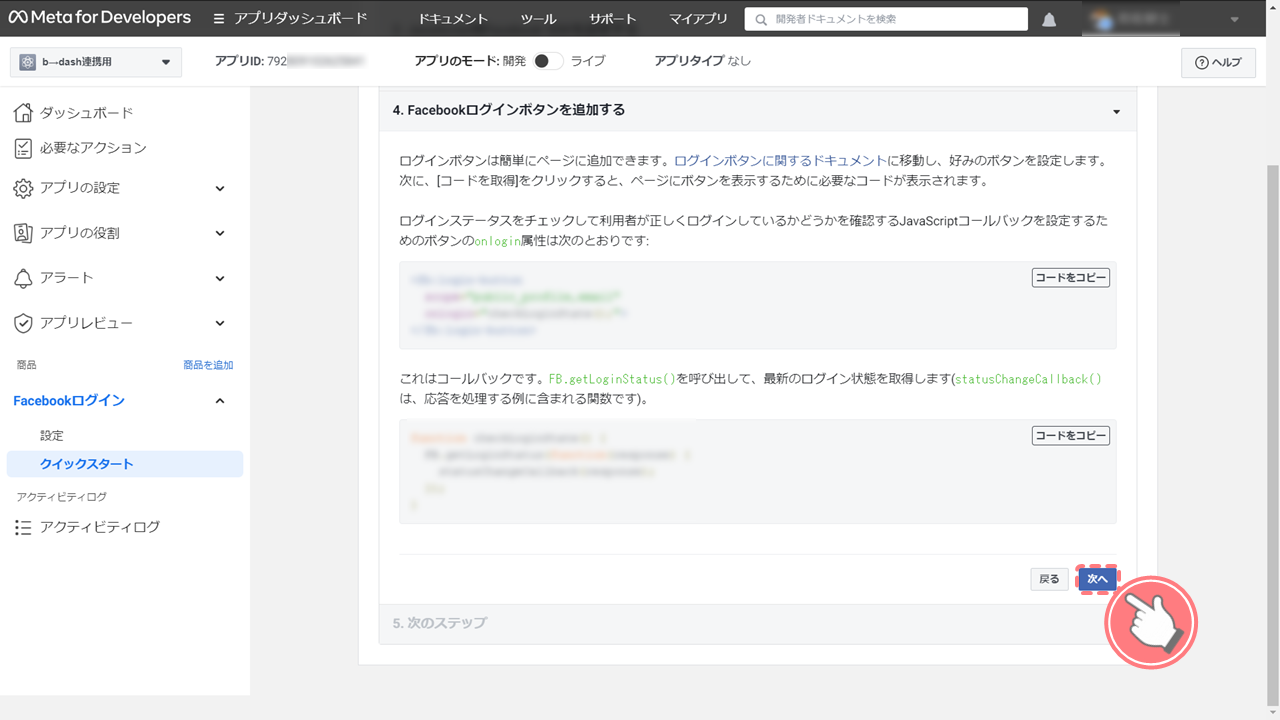Open the アプリダッシュボード hamburger menu
This screenshot has width=1280, height=720.
[219, 19]
